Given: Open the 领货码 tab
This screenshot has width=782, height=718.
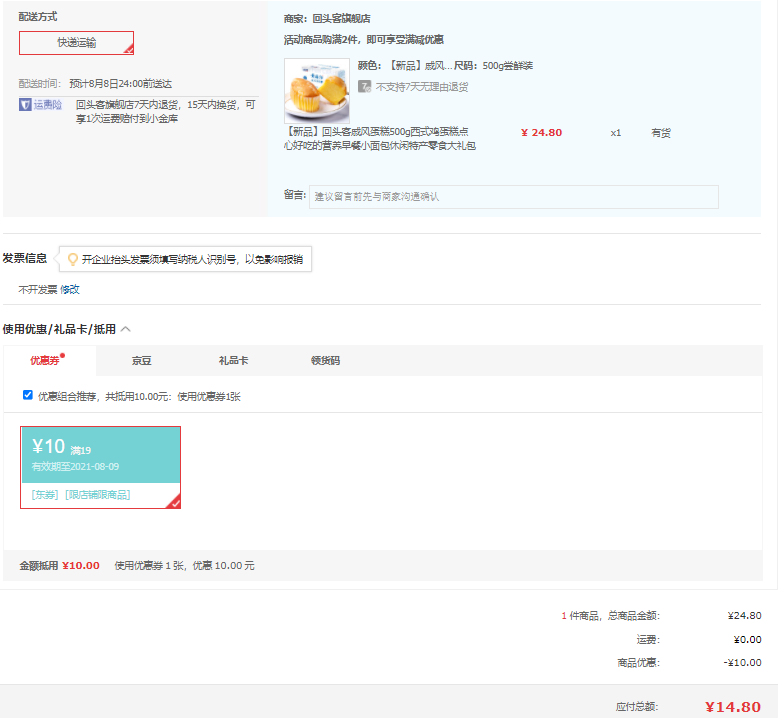Looking at the screenshot, I should point(325,360).
